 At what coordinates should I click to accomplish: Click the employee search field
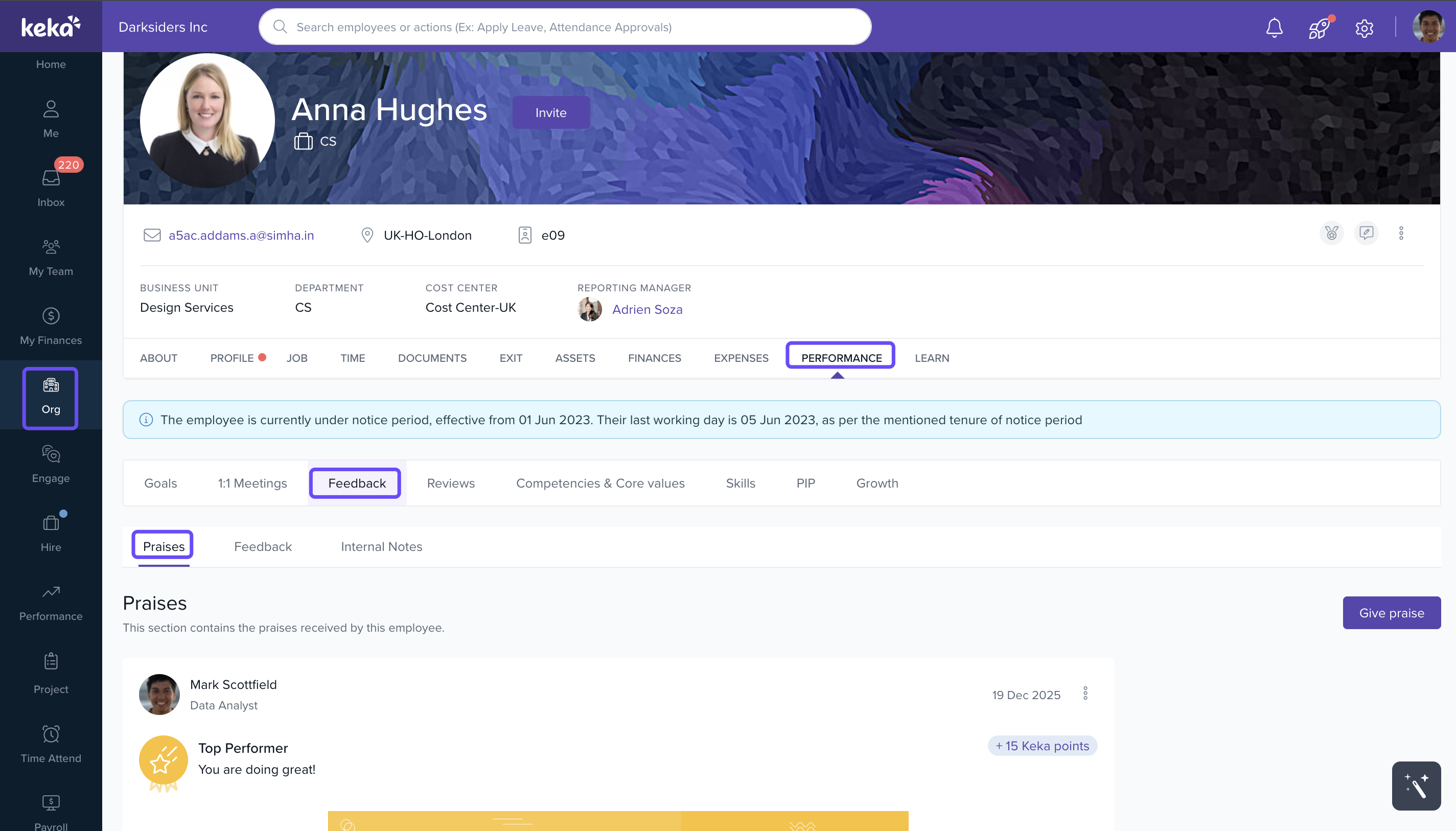click(x=565, y=27)
